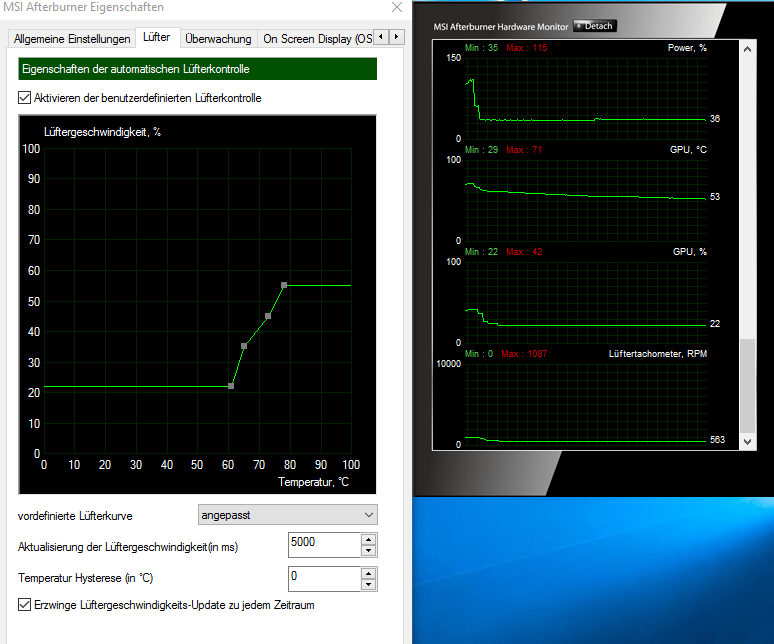Click the Lüftergeschwindigkeit, % axis label

(102, 132)
